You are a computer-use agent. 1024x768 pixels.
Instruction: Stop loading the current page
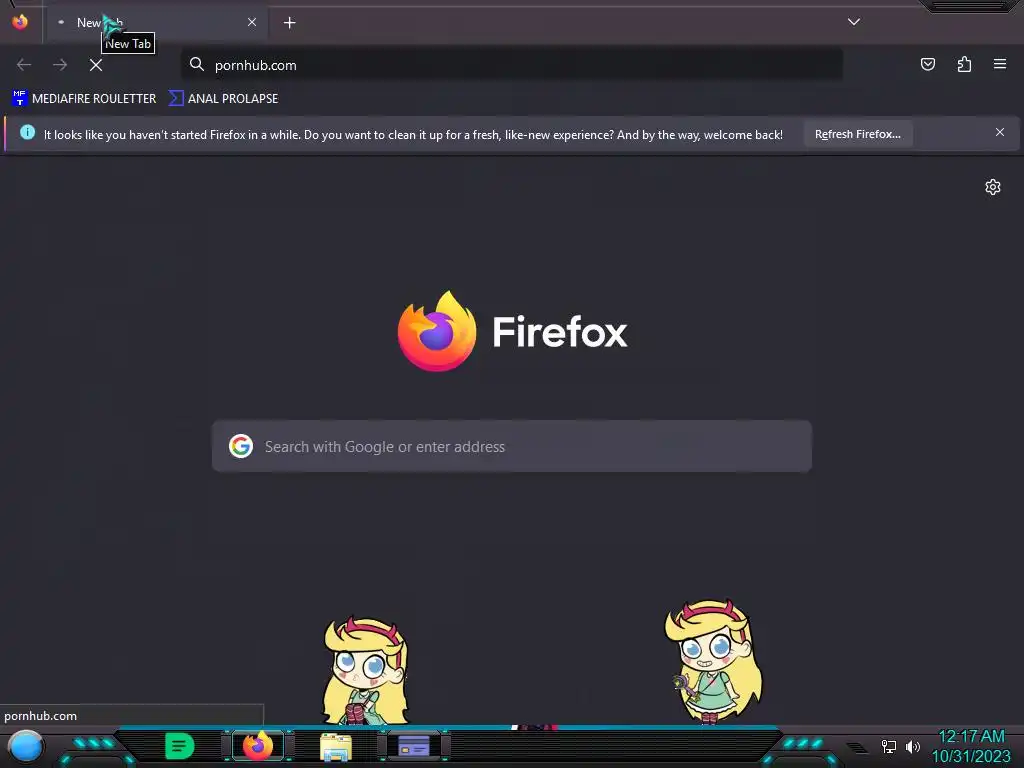pyautogui.click(x=96, y=65)
